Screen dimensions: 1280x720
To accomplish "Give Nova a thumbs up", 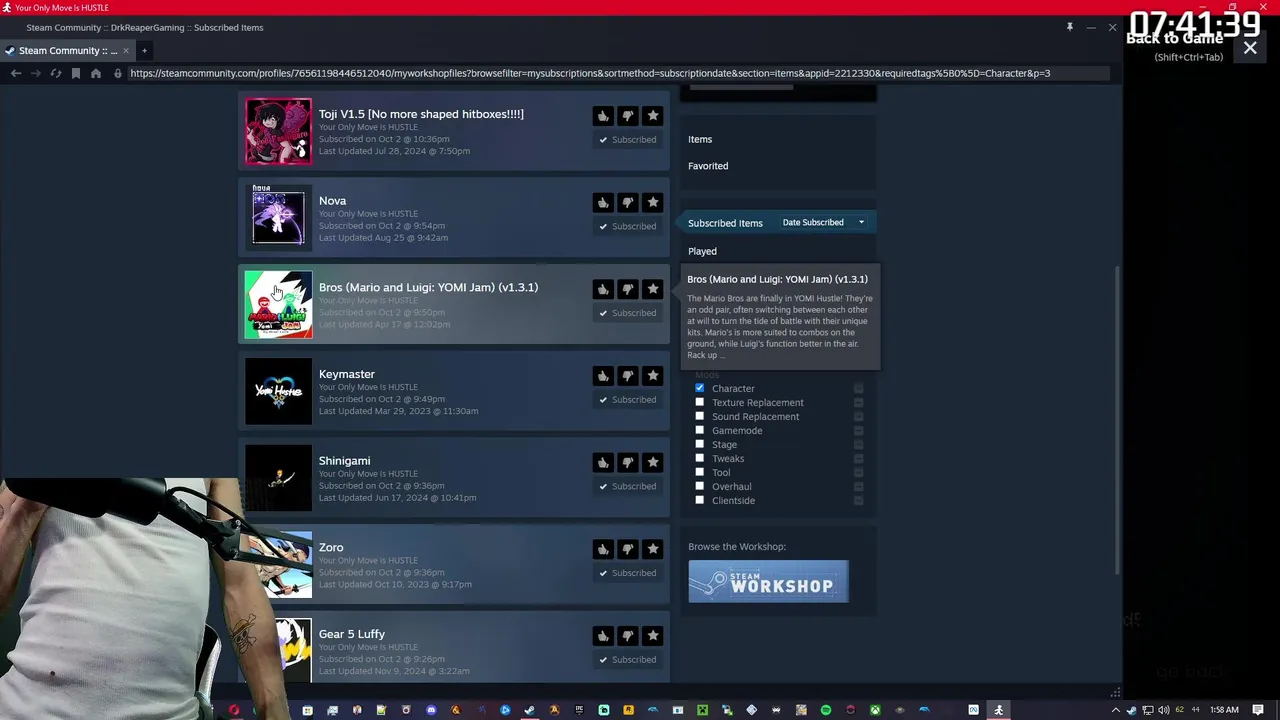I will pos(603,202).
